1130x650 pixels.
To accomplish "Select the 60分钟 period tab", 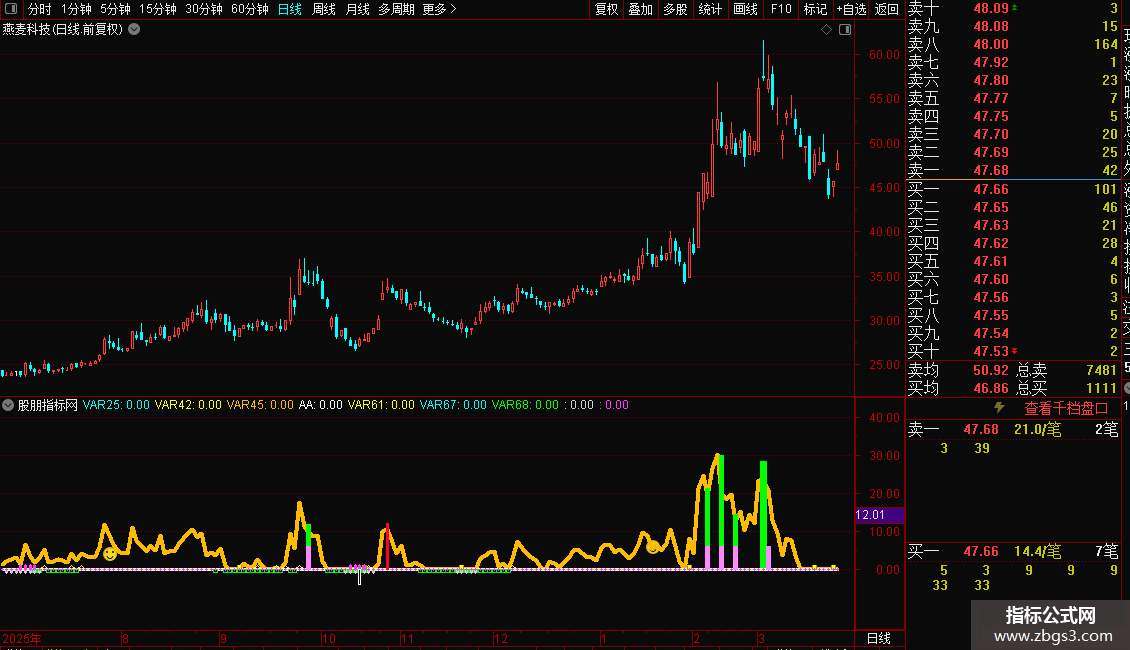I will [250, 9].
